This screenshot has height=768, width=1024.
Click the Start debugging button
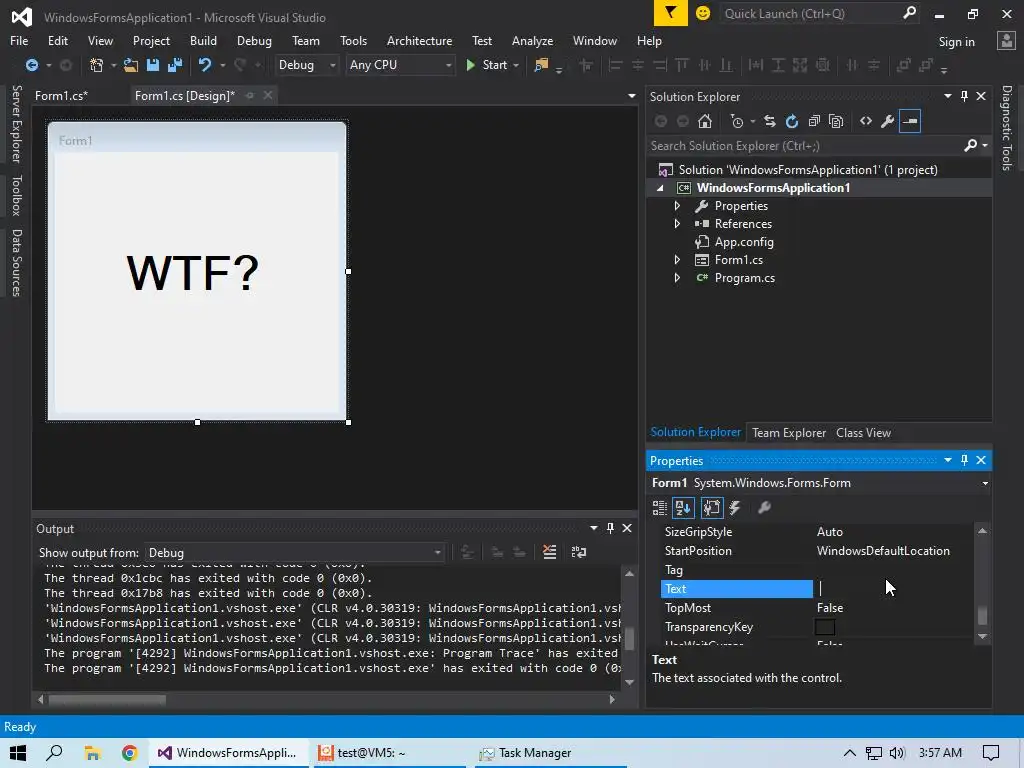point(487,65)
